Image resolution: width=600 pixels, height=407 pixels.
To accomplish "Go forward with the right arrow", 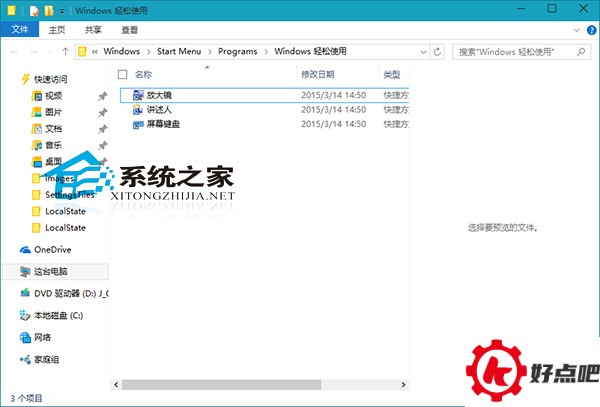I will 34,52.
